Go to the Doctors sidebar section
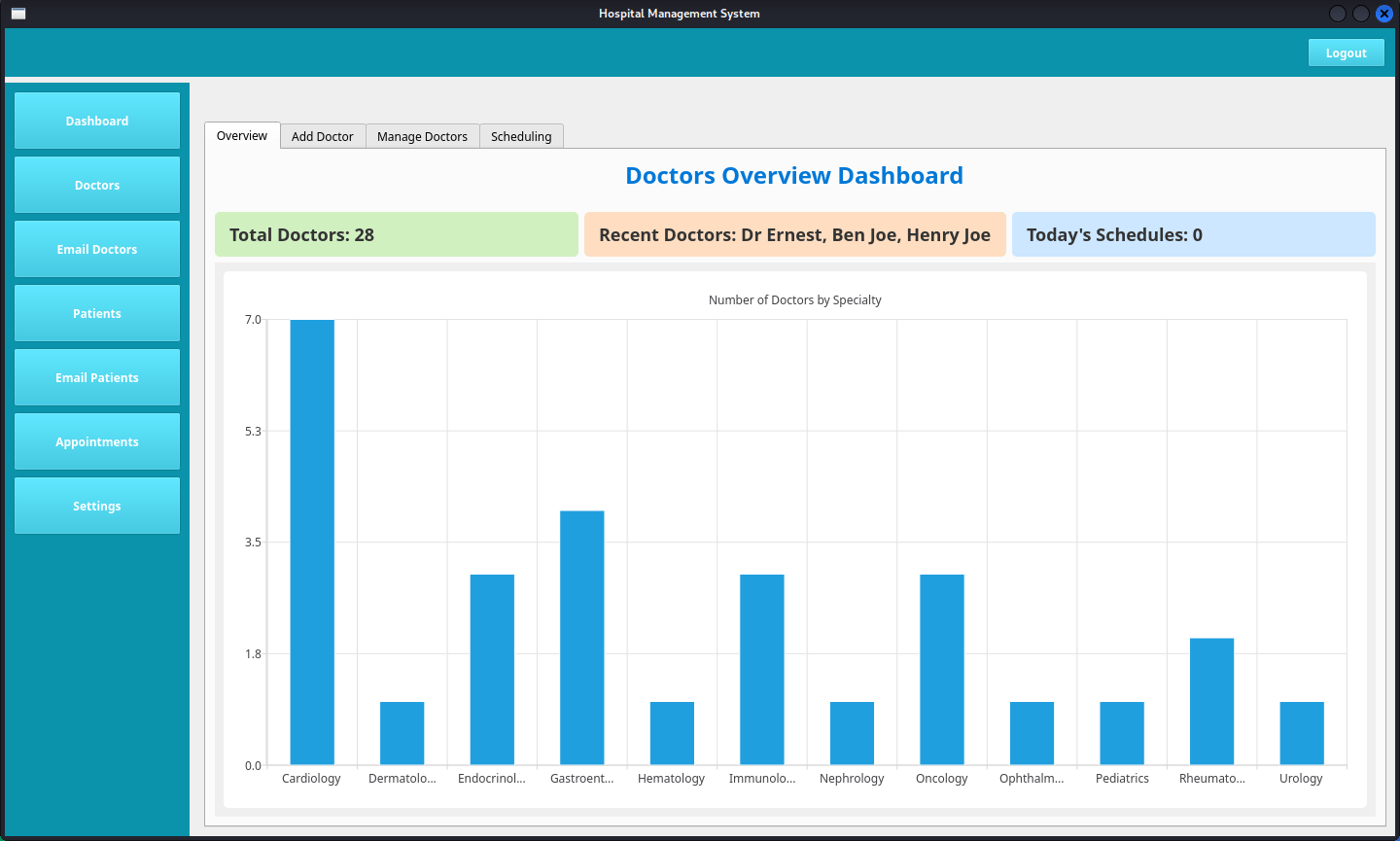1400x841 pixels. (97, 185)
